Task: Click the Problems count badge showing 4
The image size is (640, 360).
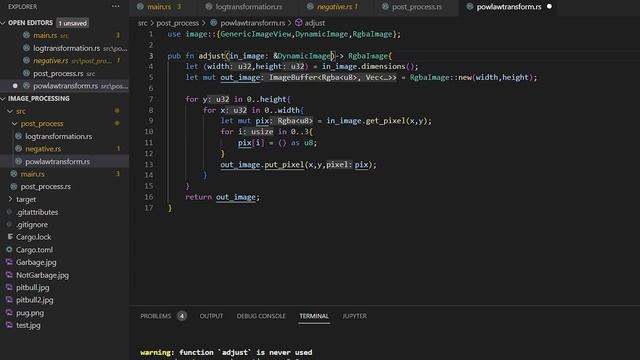Action: pyautogui.click(x=182, y=316)
